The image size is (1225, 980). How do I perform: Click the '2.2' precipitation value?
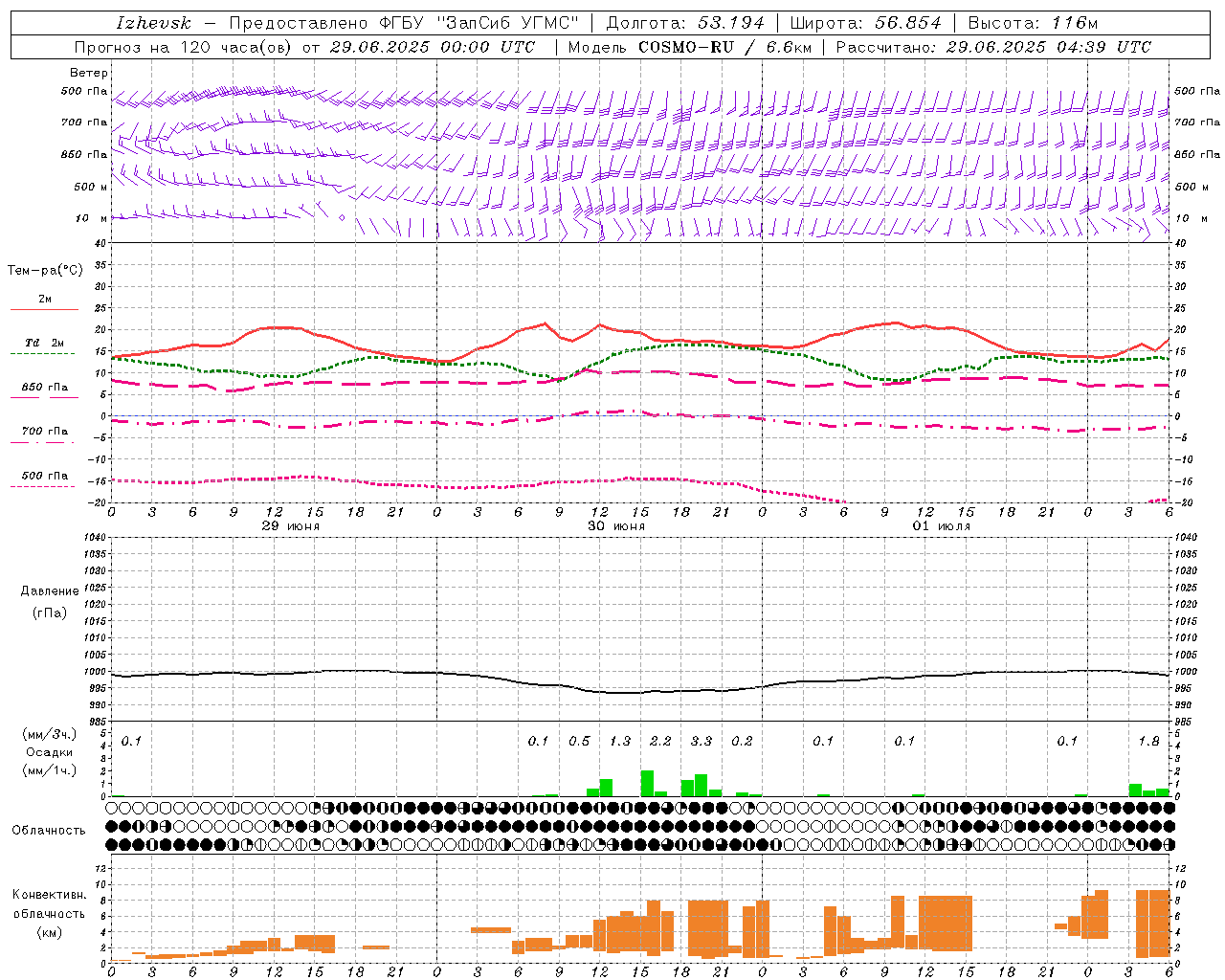click(660, 742)
